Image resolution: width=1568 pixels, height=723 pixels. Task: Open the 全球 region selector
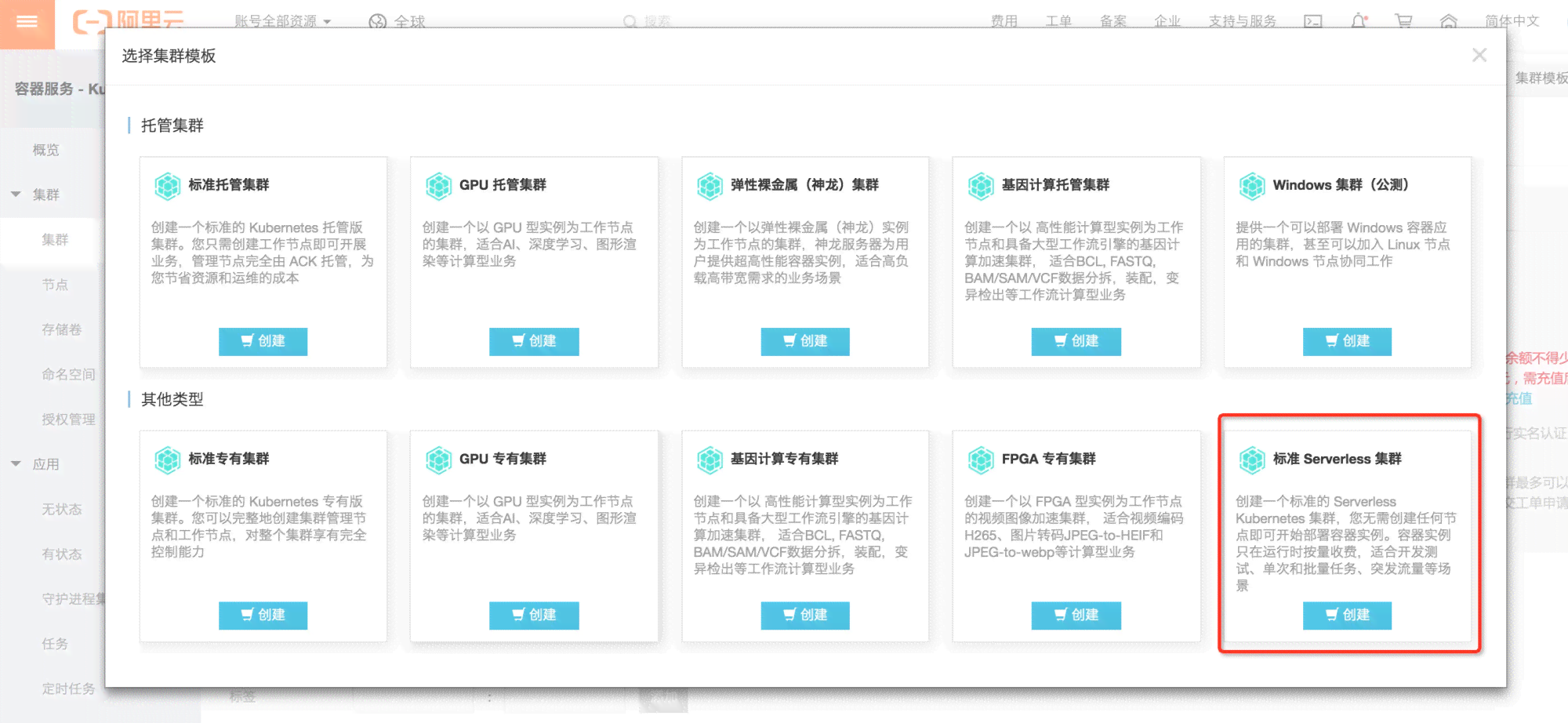pos(397,21)
